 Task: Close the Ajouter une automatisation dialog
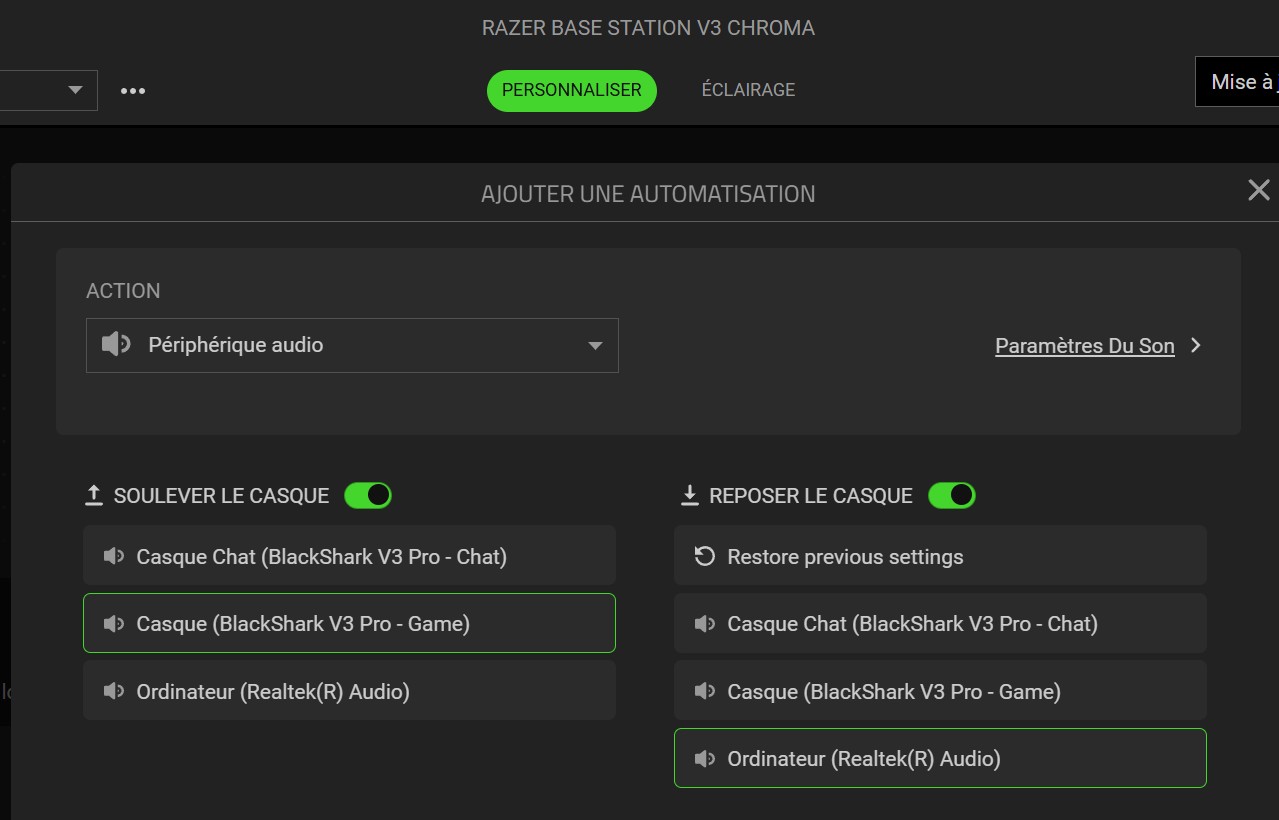[x=1258, y=190]
